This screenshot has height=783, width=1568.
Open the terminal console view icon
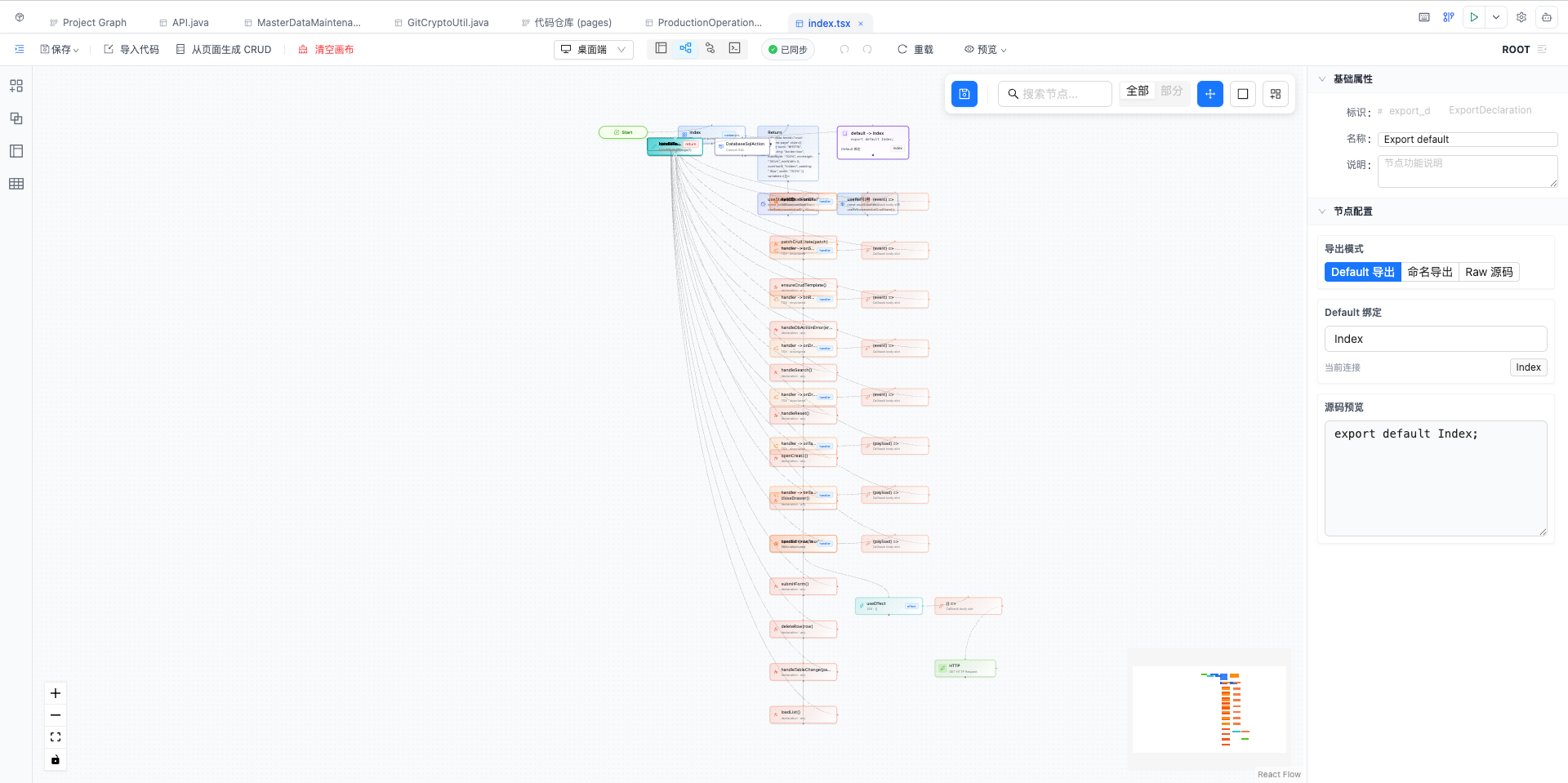pos(735,49)
